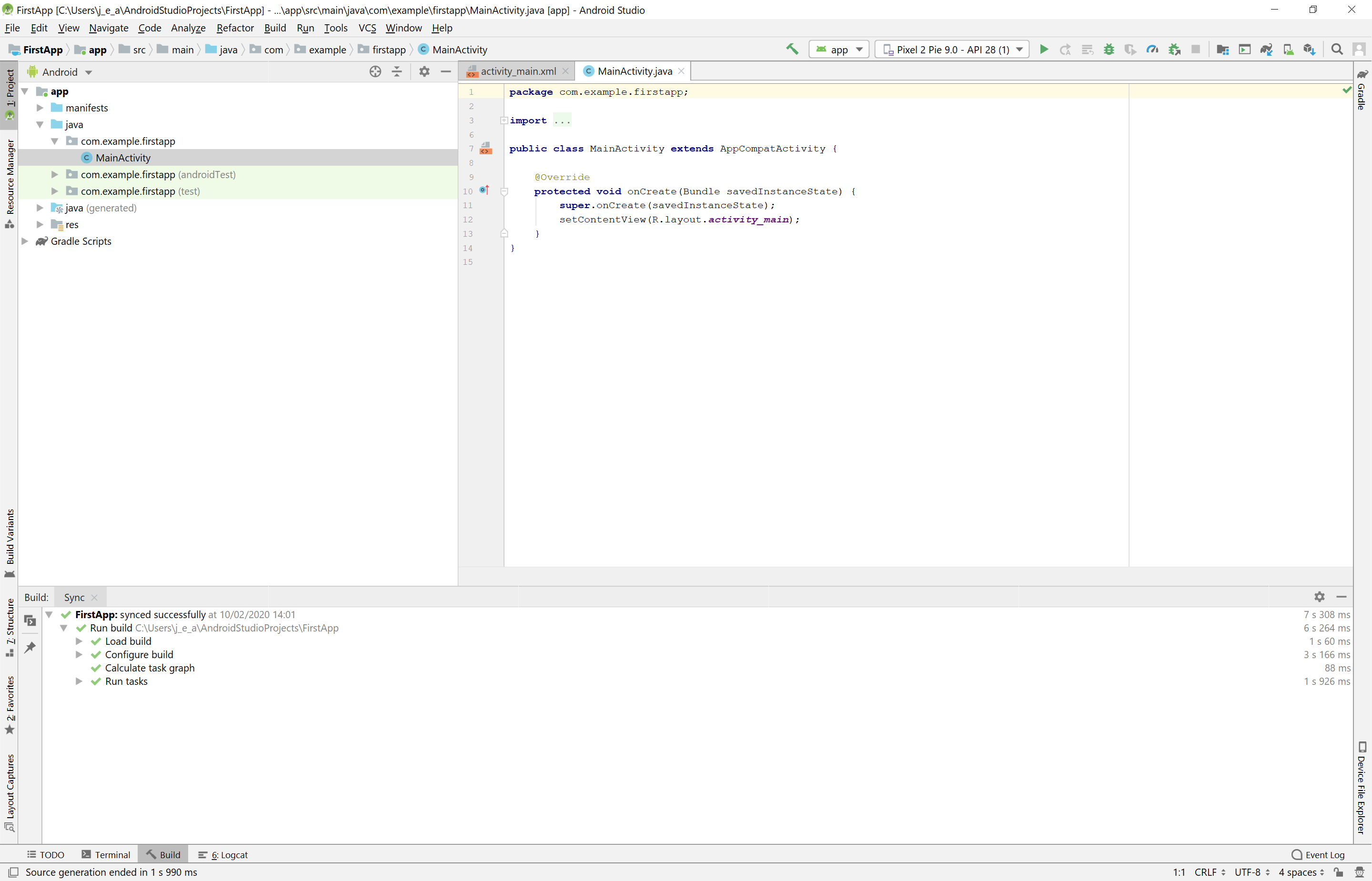Click Collapse All icon in Project panel
This screenshot has width=1372, height=881.
pyautogui.click(x=396, y=71)
